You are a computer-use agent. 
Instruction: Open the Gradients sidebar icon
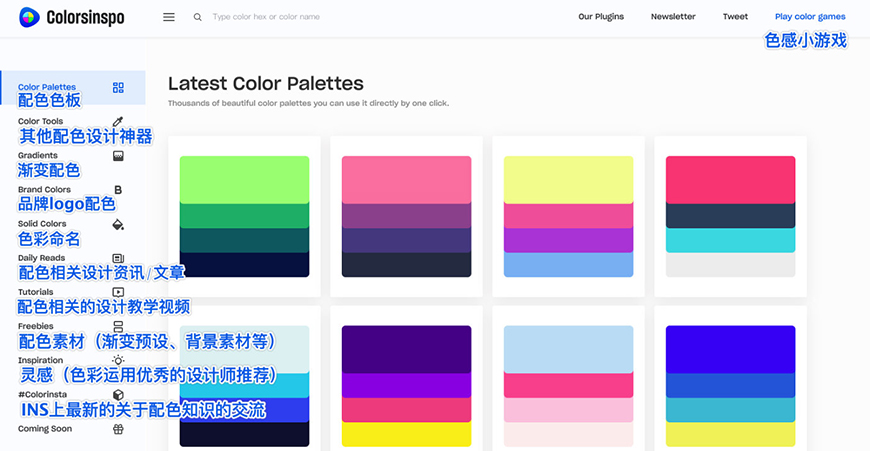(118, 156)
